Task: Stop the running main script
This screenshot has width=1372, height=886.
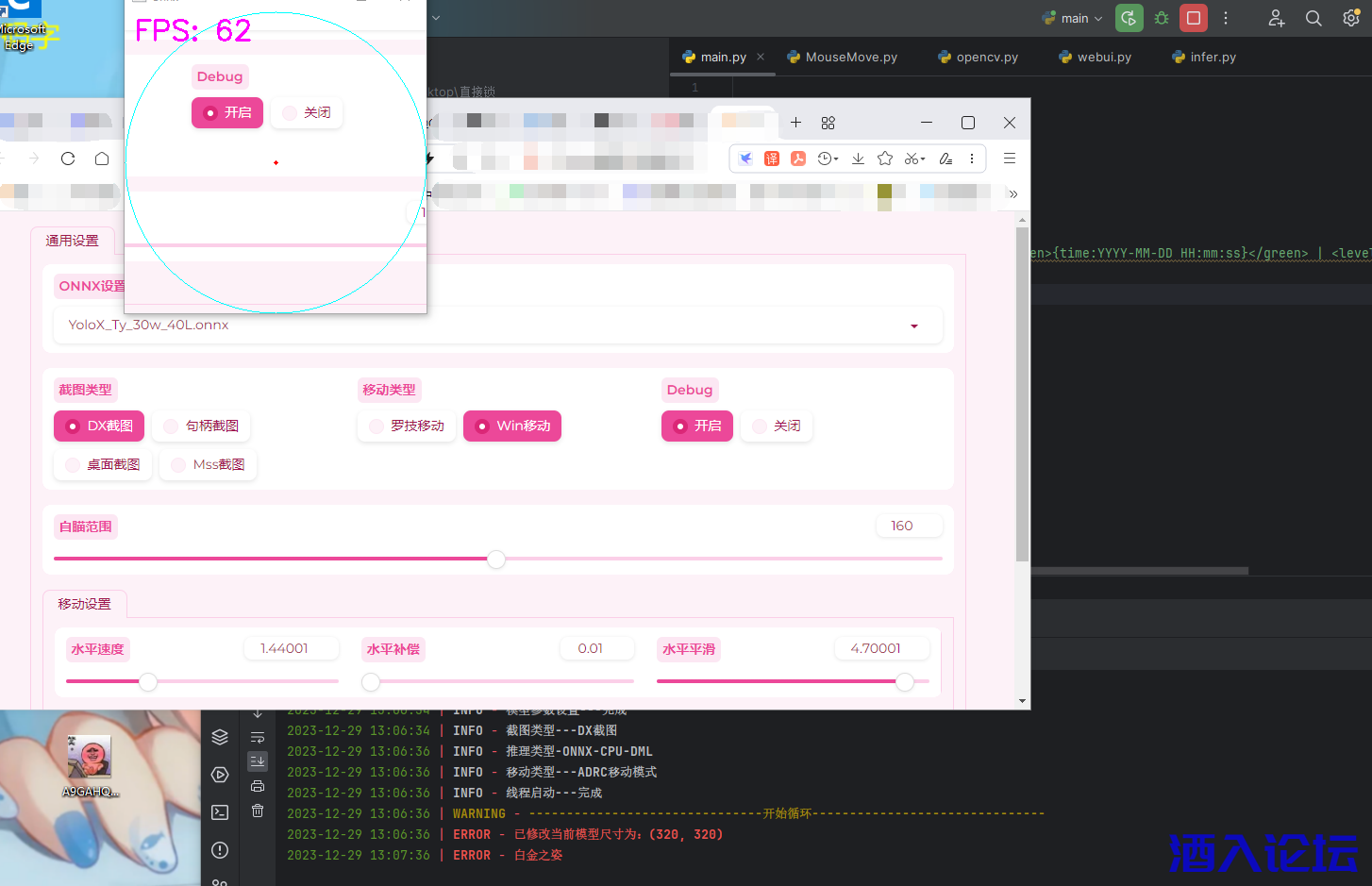Action: click(1194, 18)
